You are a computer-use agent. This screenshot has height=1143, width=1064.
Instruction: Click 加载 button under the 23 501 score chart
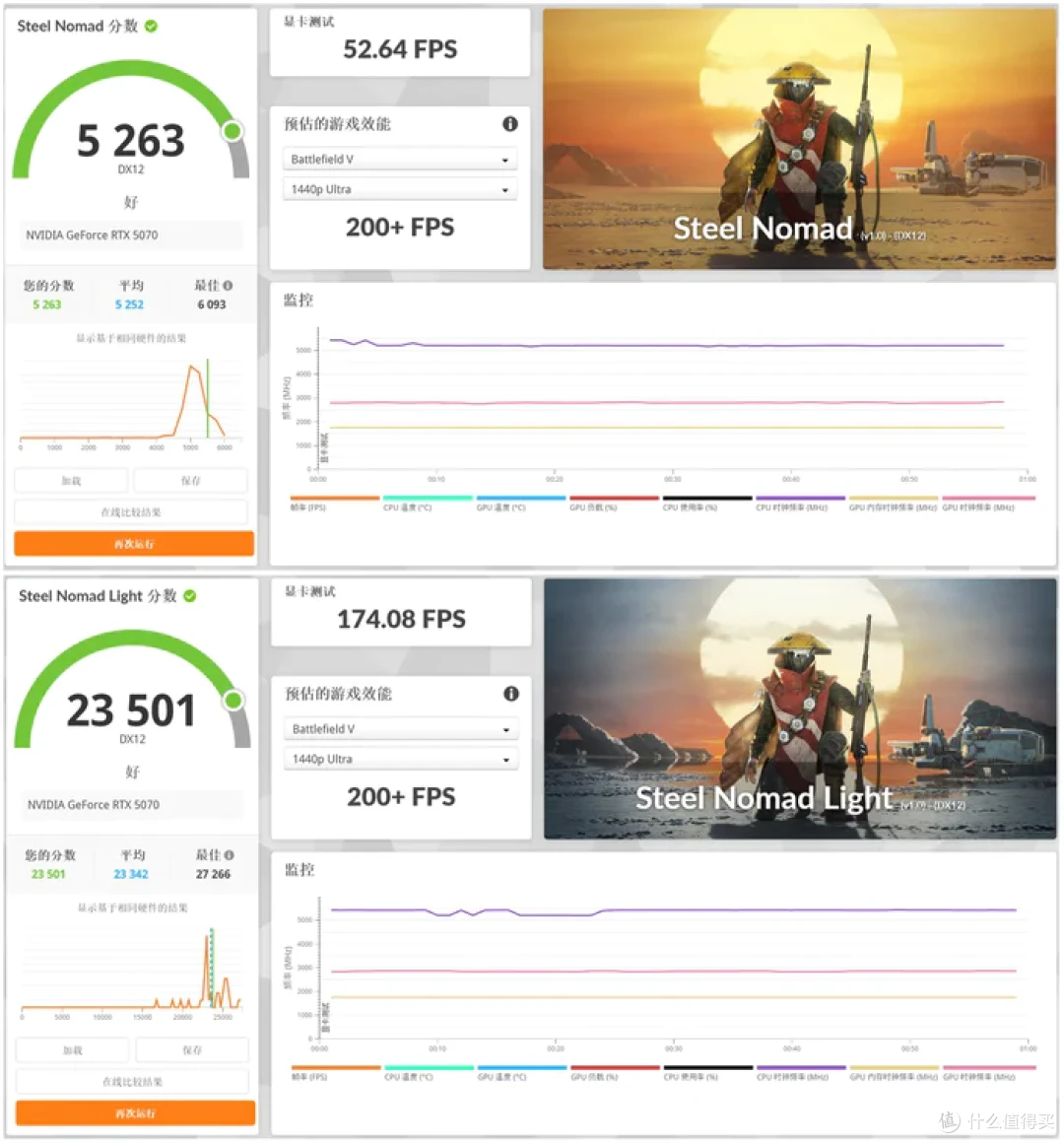(x=73, y=1050)
